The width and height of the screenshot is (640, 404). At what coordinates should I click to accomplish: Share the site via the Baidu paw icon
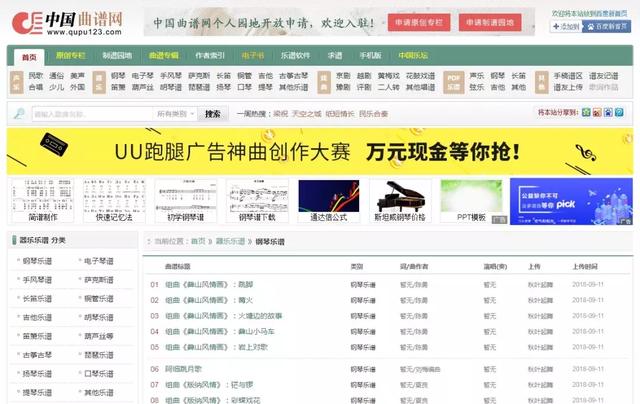608,113
